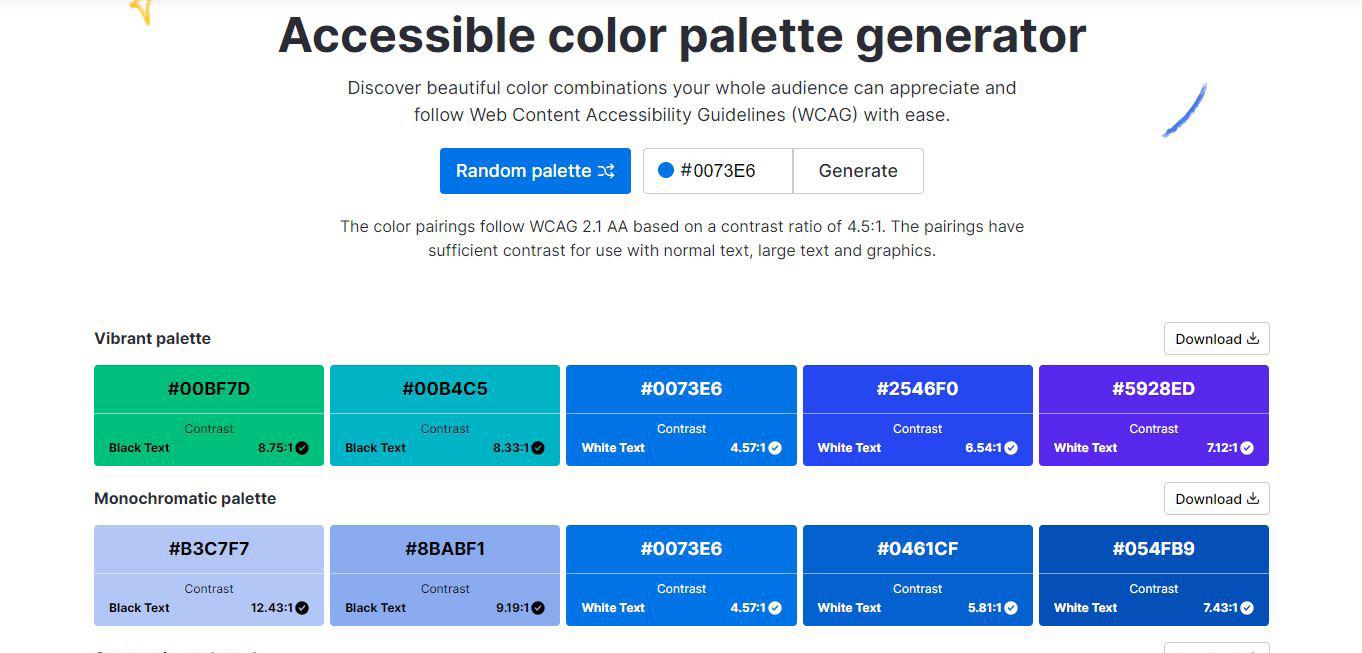Select the #B3C7F7 light blue swatch
Image resolution: width=1362 pixels, height=653 pixels.
[x=209, y=549]
